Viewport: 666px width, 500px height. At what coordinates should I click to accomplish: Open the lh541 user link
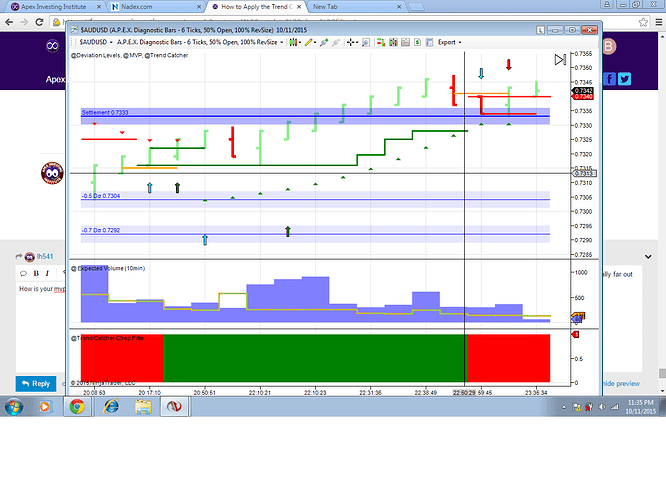[45, 257]
